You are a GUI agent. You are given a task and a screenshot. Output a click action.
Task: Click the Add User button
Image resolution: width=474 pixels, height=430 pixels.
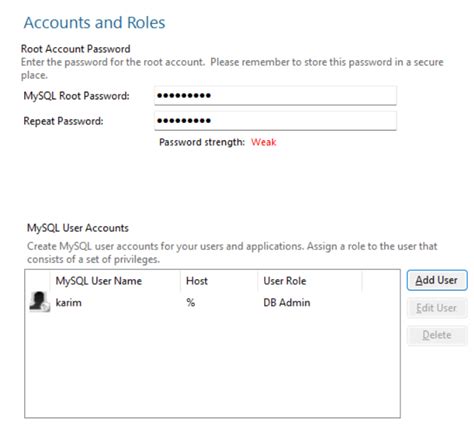tap(437, 280)
